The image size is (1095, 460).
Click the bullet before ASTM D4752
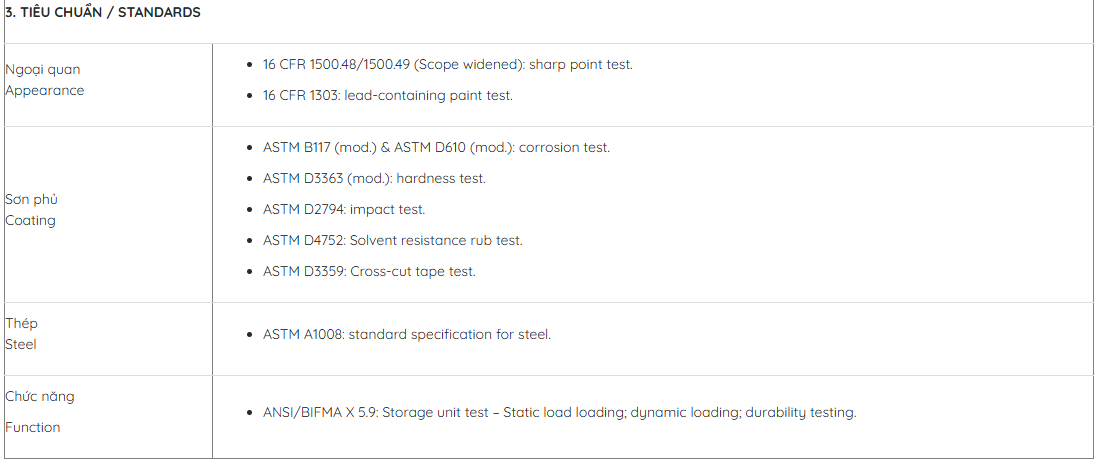pos(250,241)
